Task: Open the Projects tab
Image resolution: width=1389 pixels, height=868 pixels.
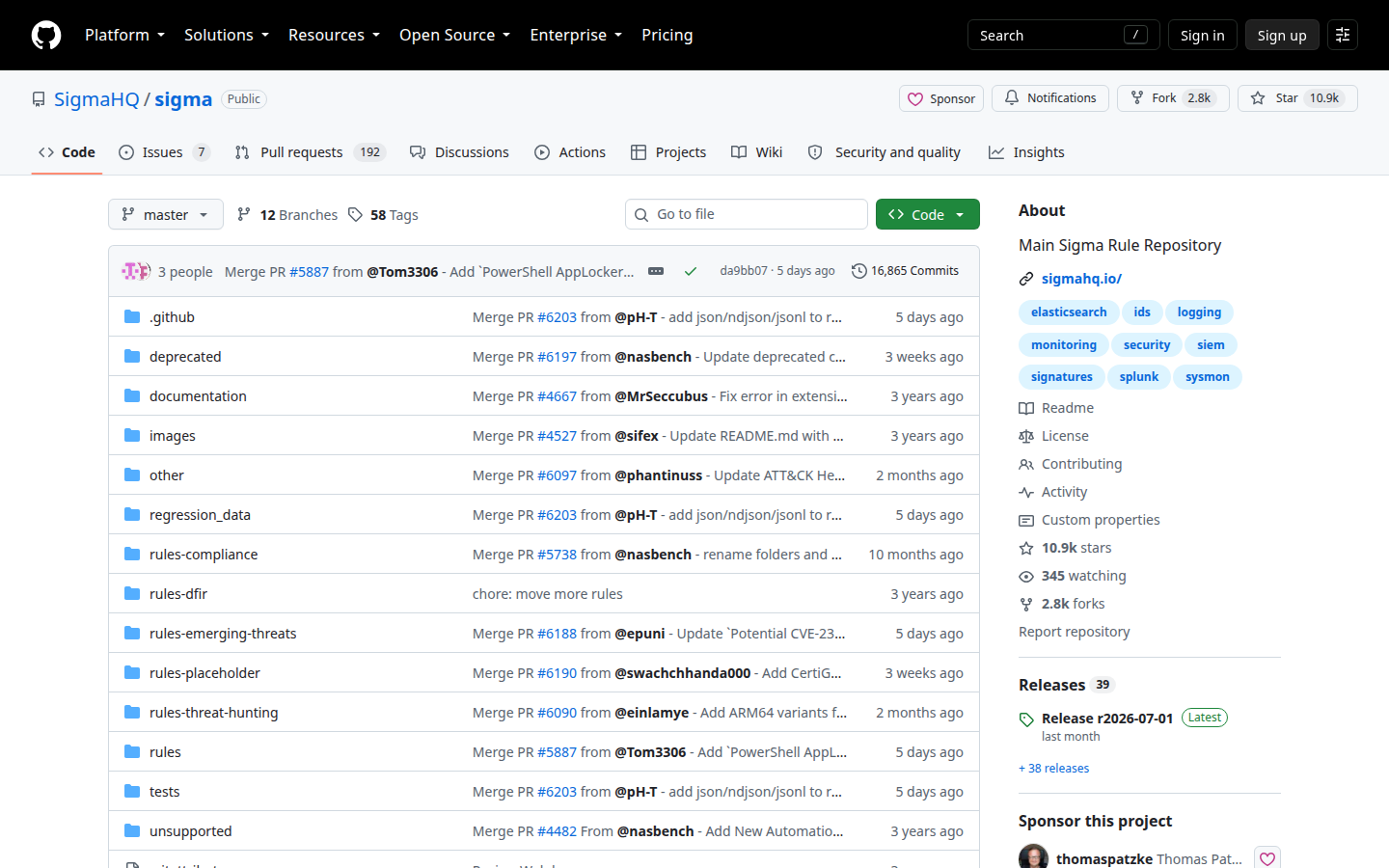Action: click(668, 152)
